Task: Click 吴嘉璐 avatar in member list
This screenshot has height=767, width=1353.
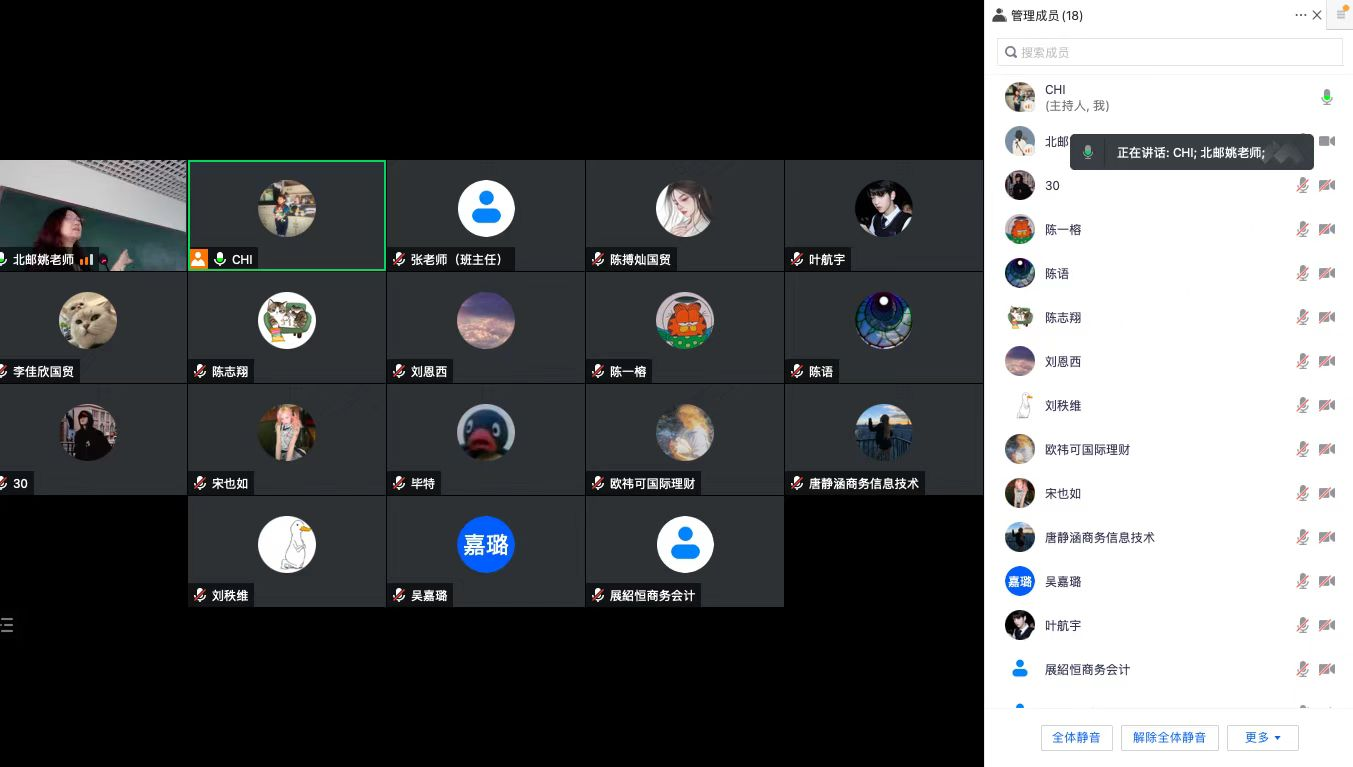Action: 1020,581
